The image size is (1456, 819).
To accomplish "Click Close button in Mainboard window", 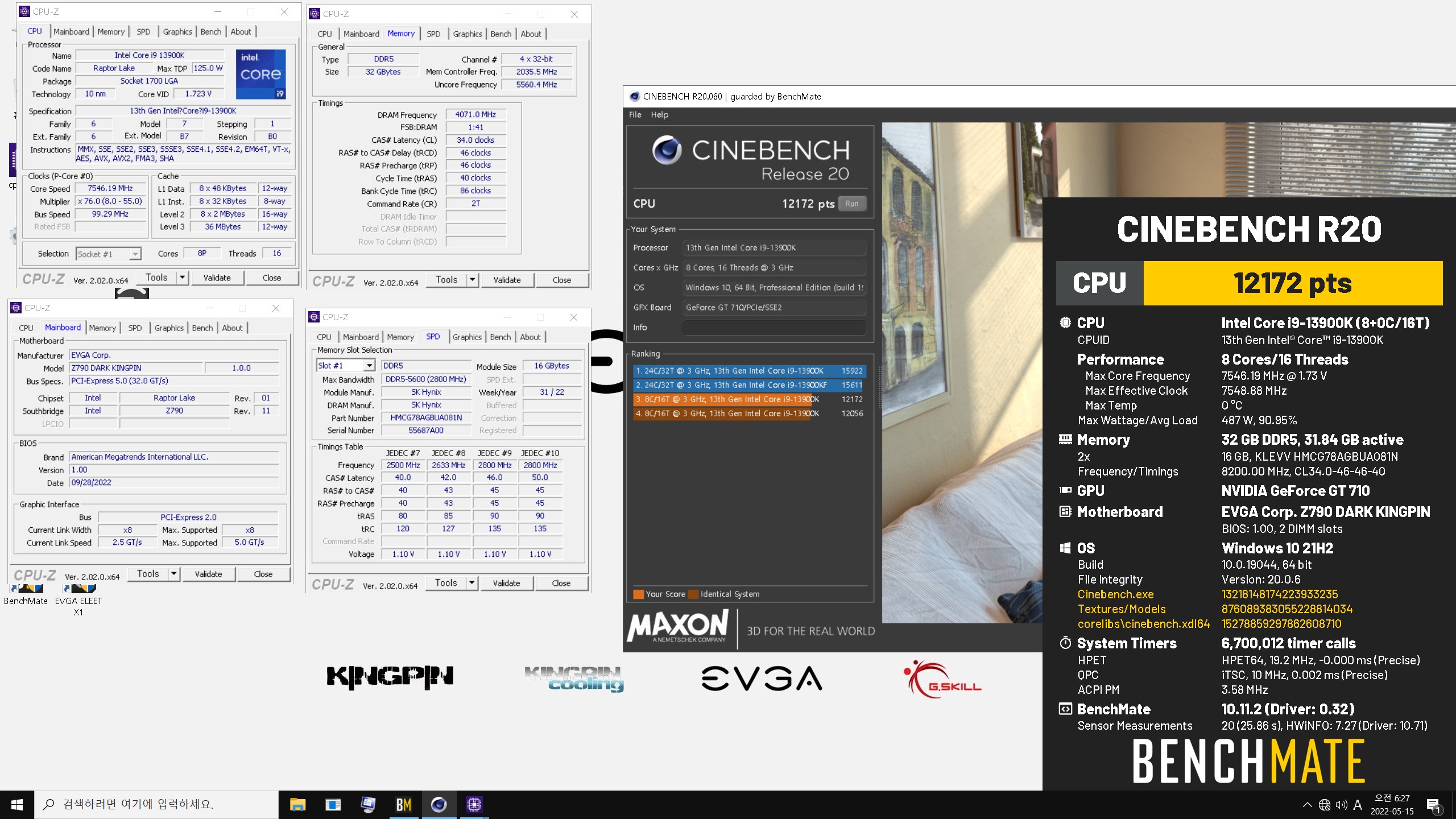I will (263, 574).
